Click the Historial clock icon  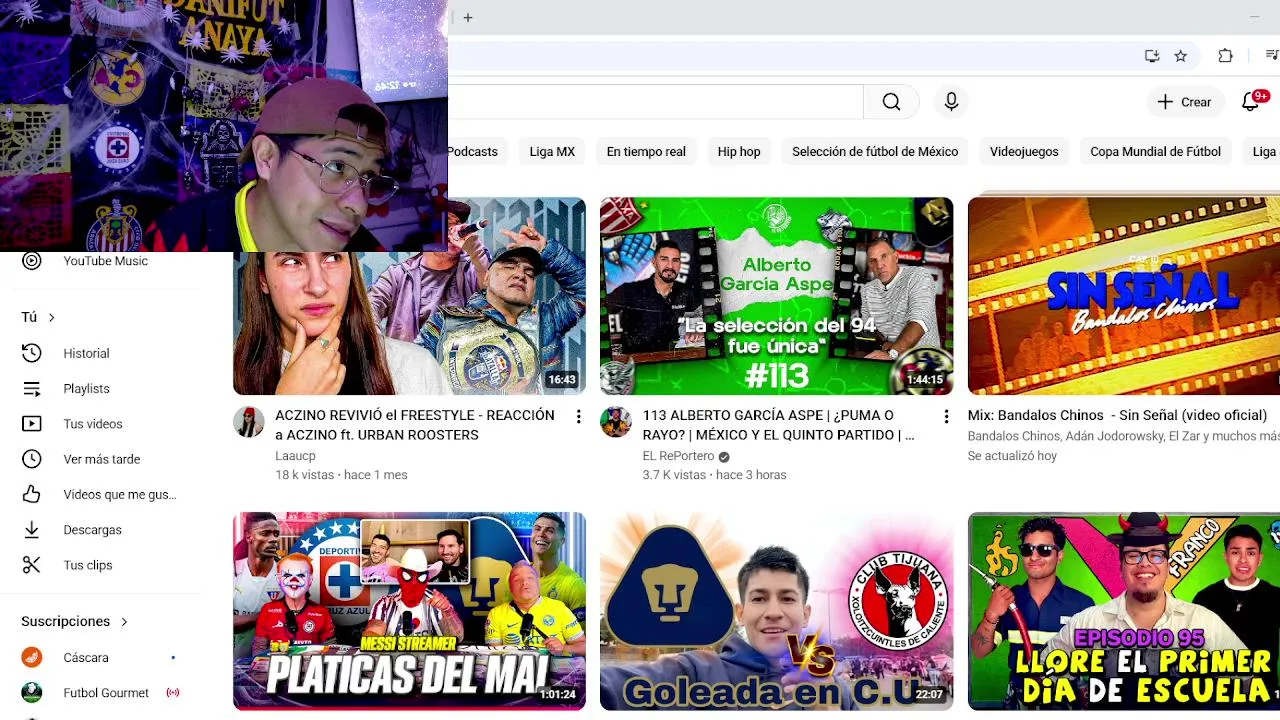(x=32, y=353)
